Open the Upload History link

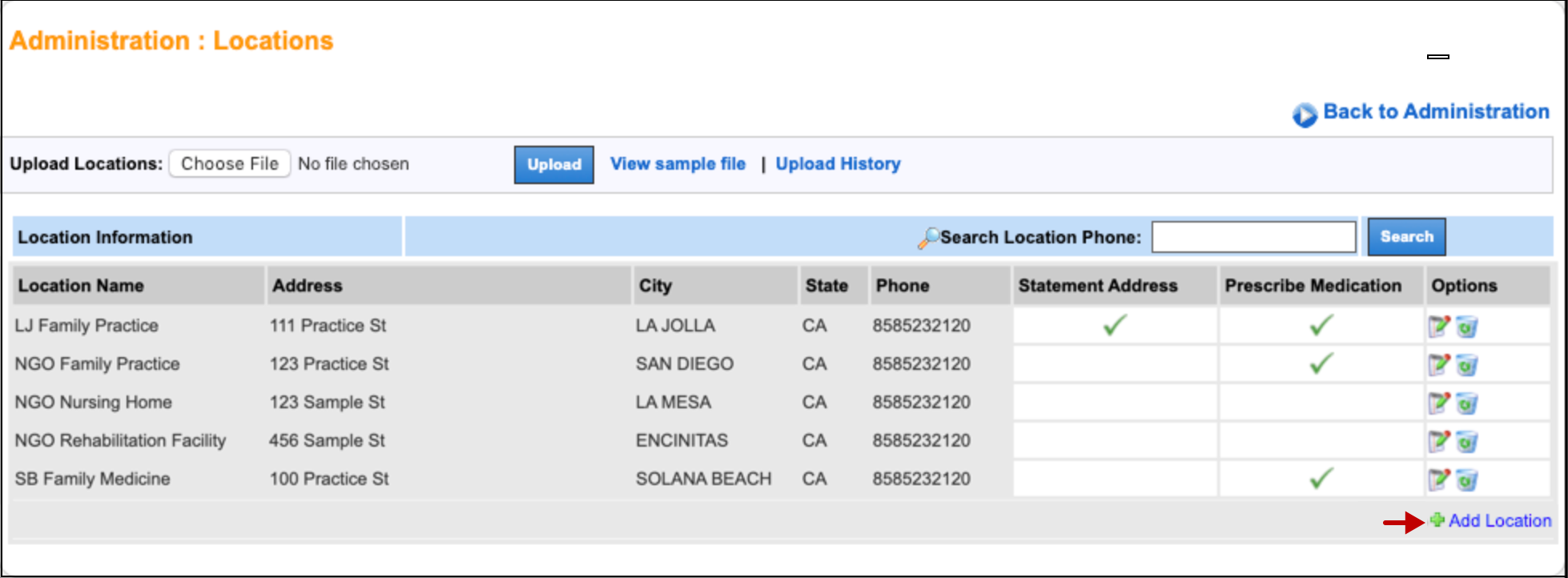[838, 164]
